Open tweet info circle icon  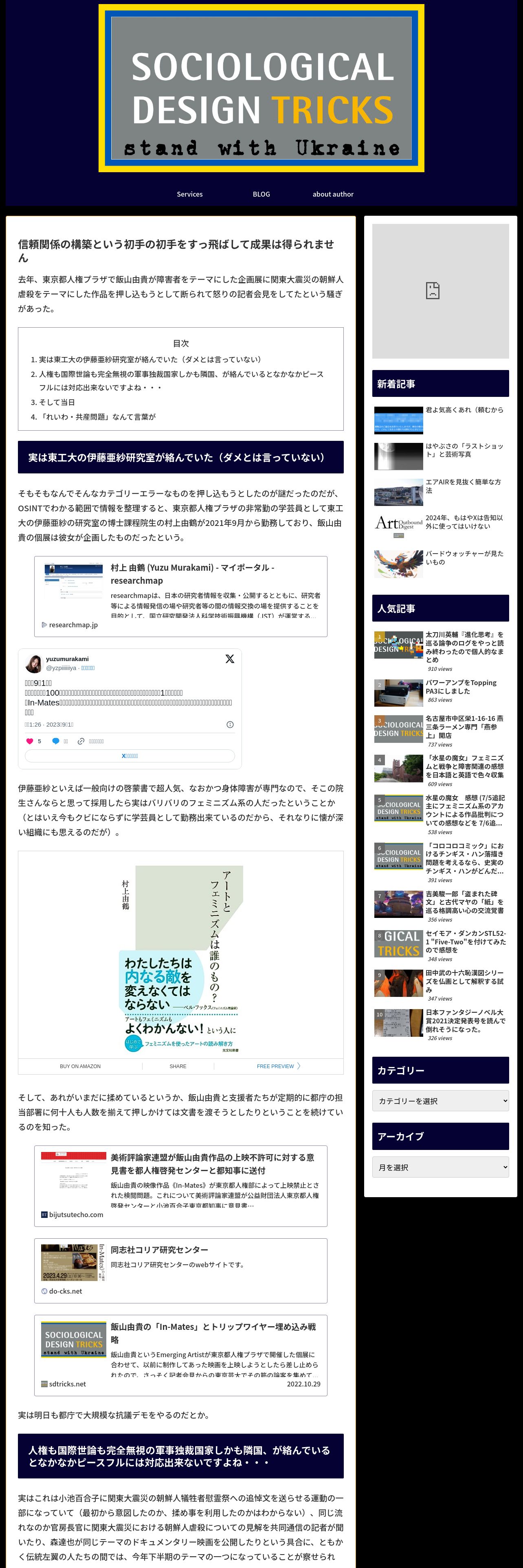(x=230, y=724)
